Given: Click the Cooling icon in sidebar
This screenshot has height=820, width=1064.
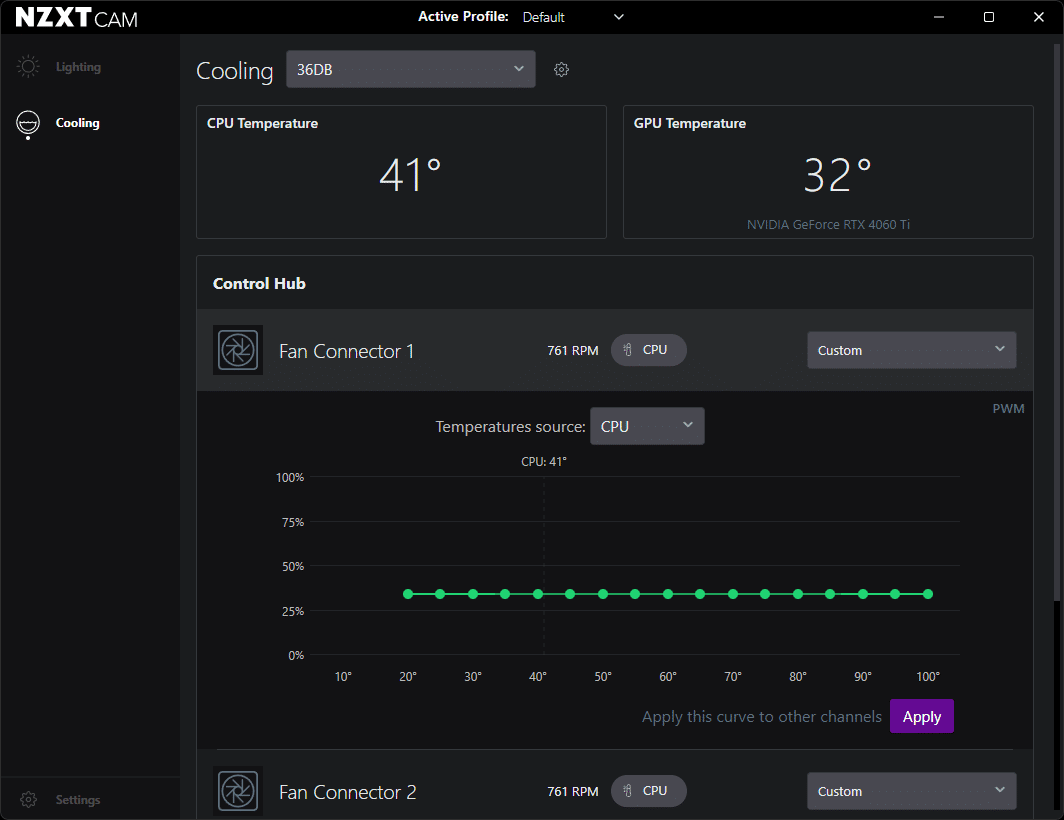Looking at the screenshot, I should pos(28,123).
